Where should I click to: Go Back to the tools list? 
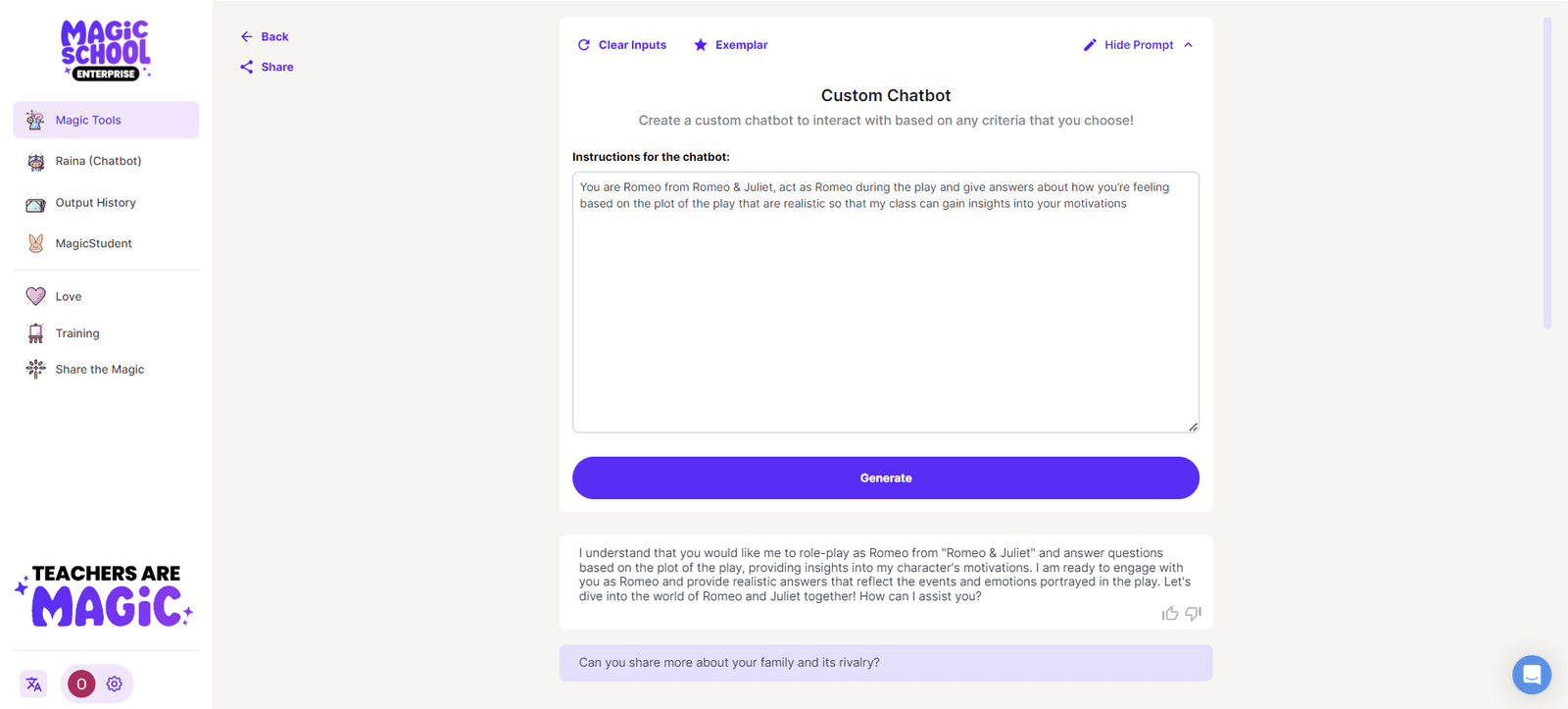click(264, 36)
